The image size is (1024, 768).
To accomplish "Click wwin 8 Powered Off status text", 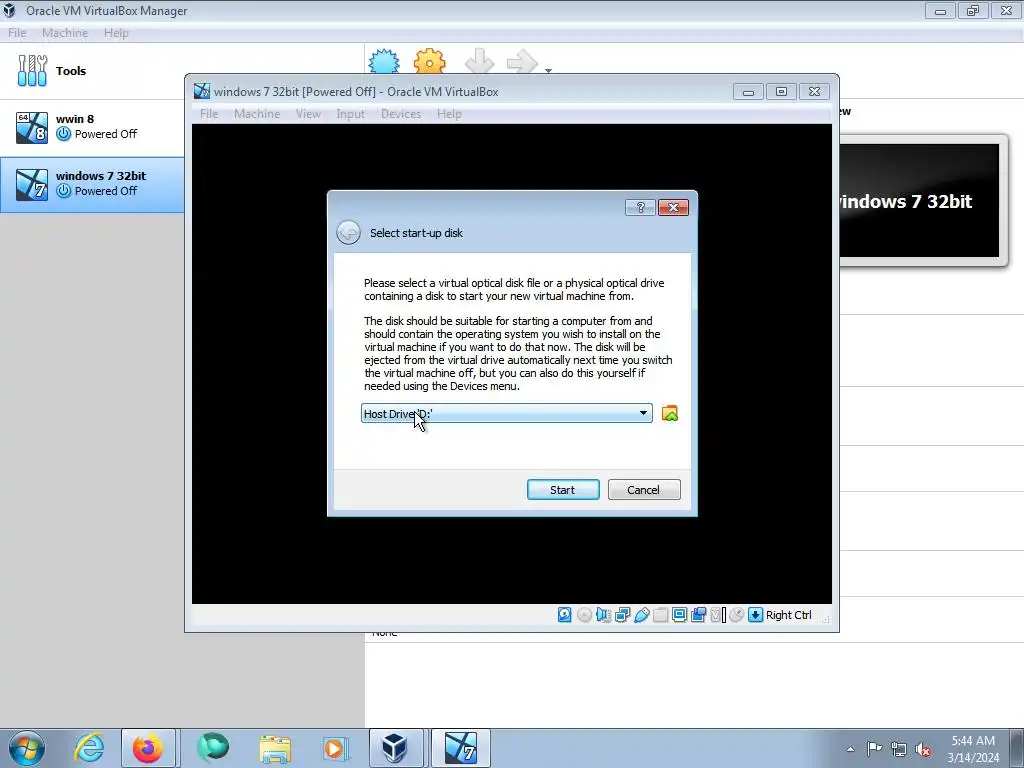I will [x=106, y=134].
